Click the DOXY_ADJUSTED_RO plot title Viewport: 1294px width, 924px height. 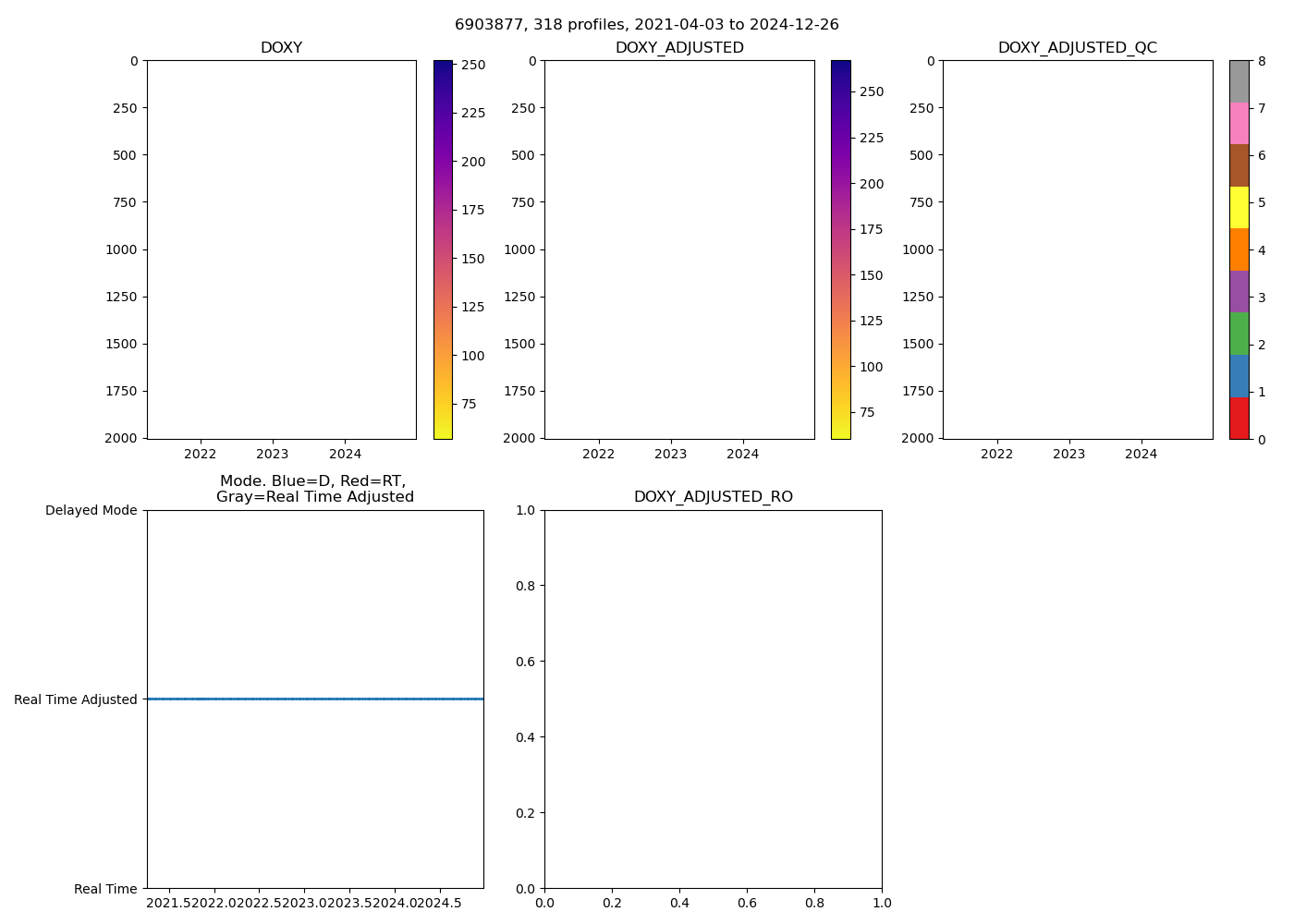click(x=713, y=497)
